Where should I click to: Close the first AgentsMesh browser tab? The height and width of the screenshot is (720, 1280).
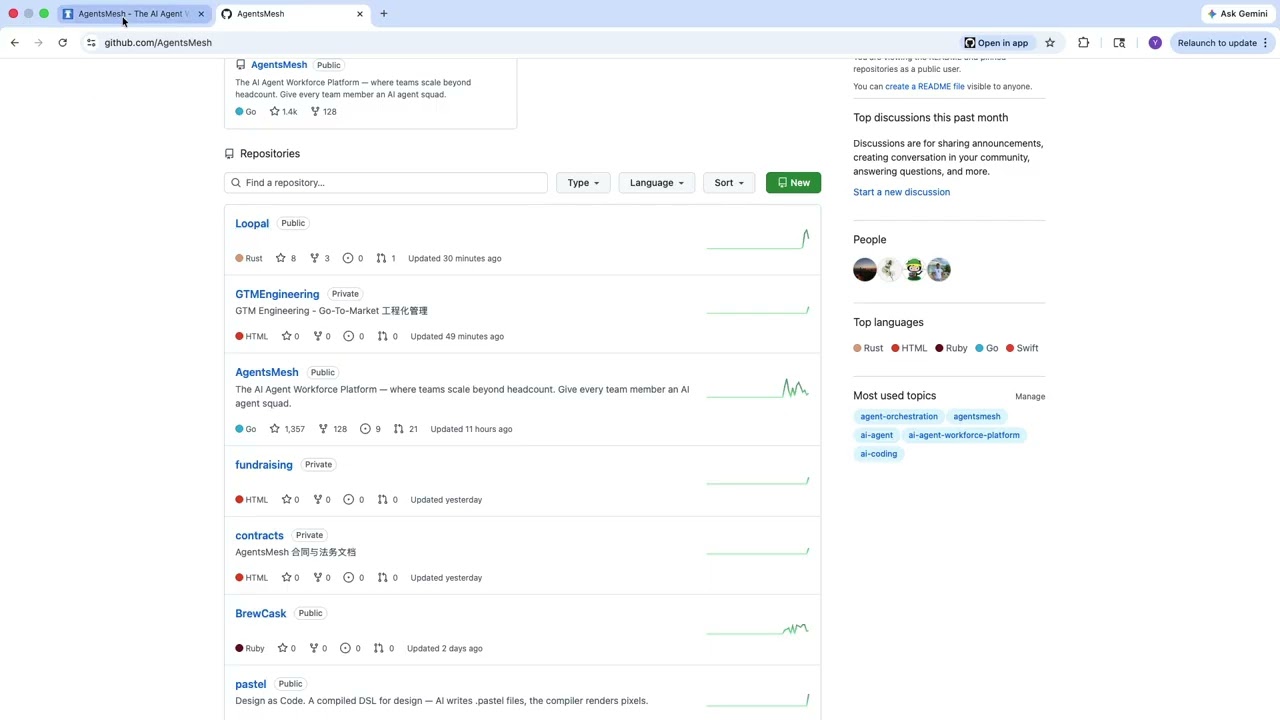tap(200, 14)
